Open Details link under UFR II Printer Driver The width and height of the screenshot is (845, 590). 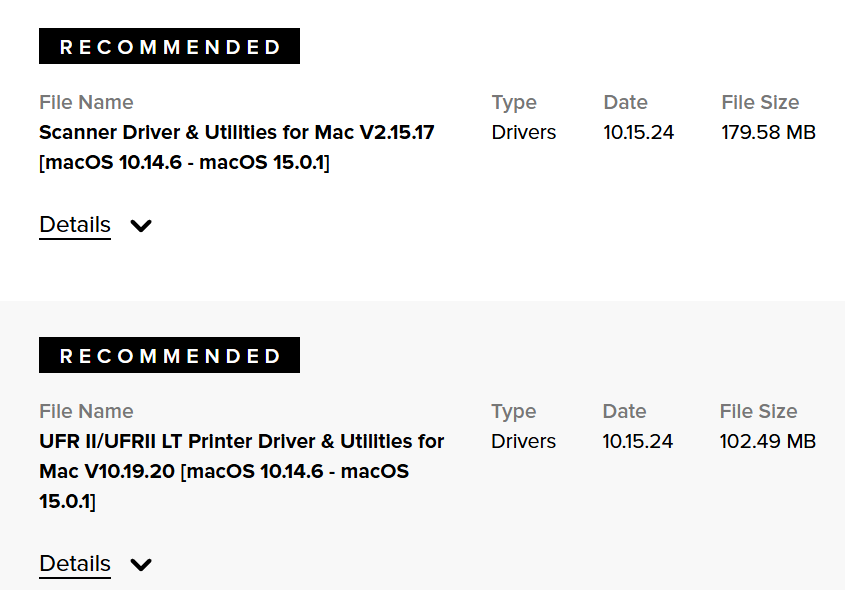pyautogui.click(x=75, y=564)
